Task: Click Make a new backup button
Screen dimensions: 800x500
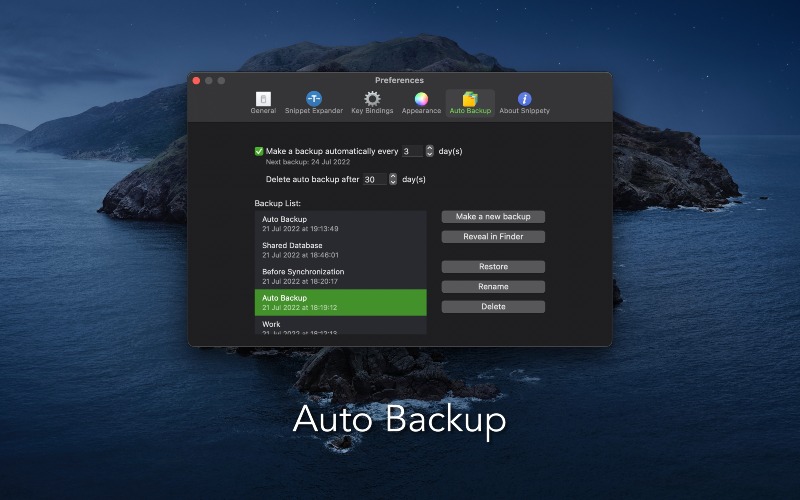Action: coord(493,217)
